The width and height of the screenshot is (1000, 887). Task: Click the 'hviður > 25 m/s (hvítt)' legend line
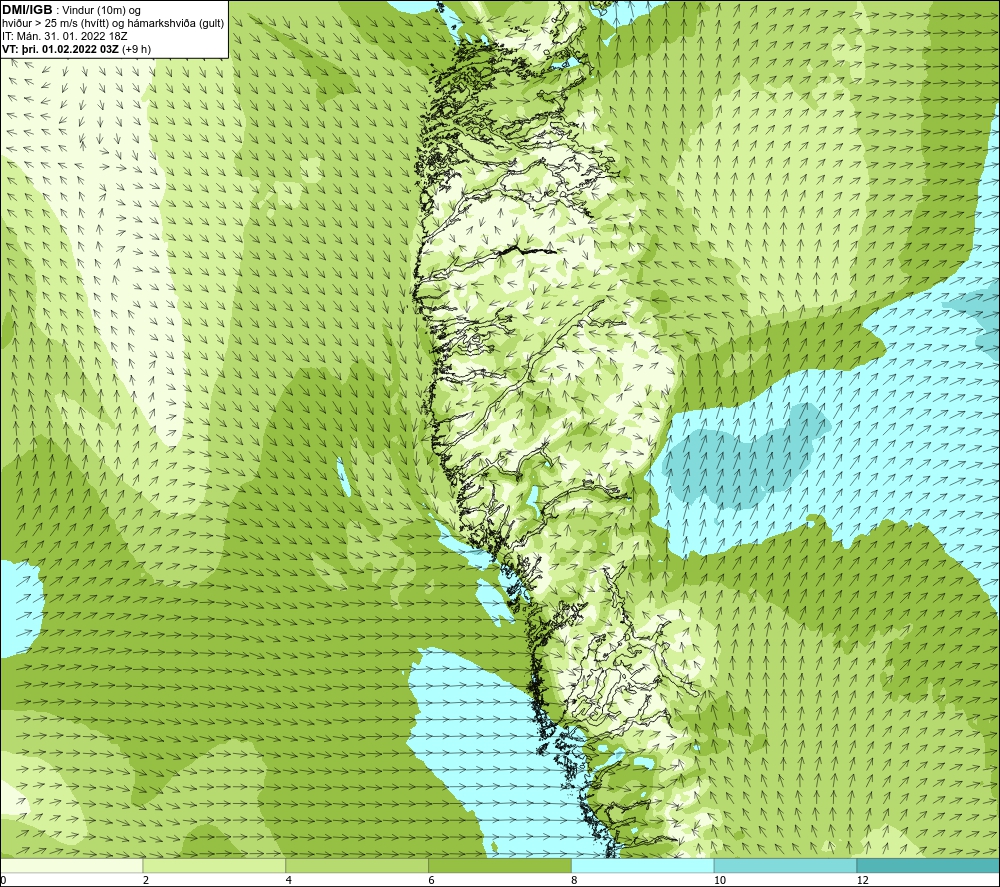coord(113,24)
